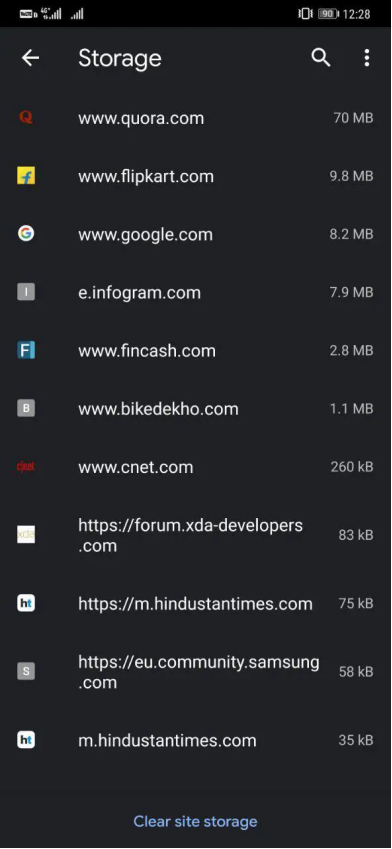Select www.bikedekho.com entry
Image resolution: width=392 pixels, height=849 pixels.
pos(196,409)
